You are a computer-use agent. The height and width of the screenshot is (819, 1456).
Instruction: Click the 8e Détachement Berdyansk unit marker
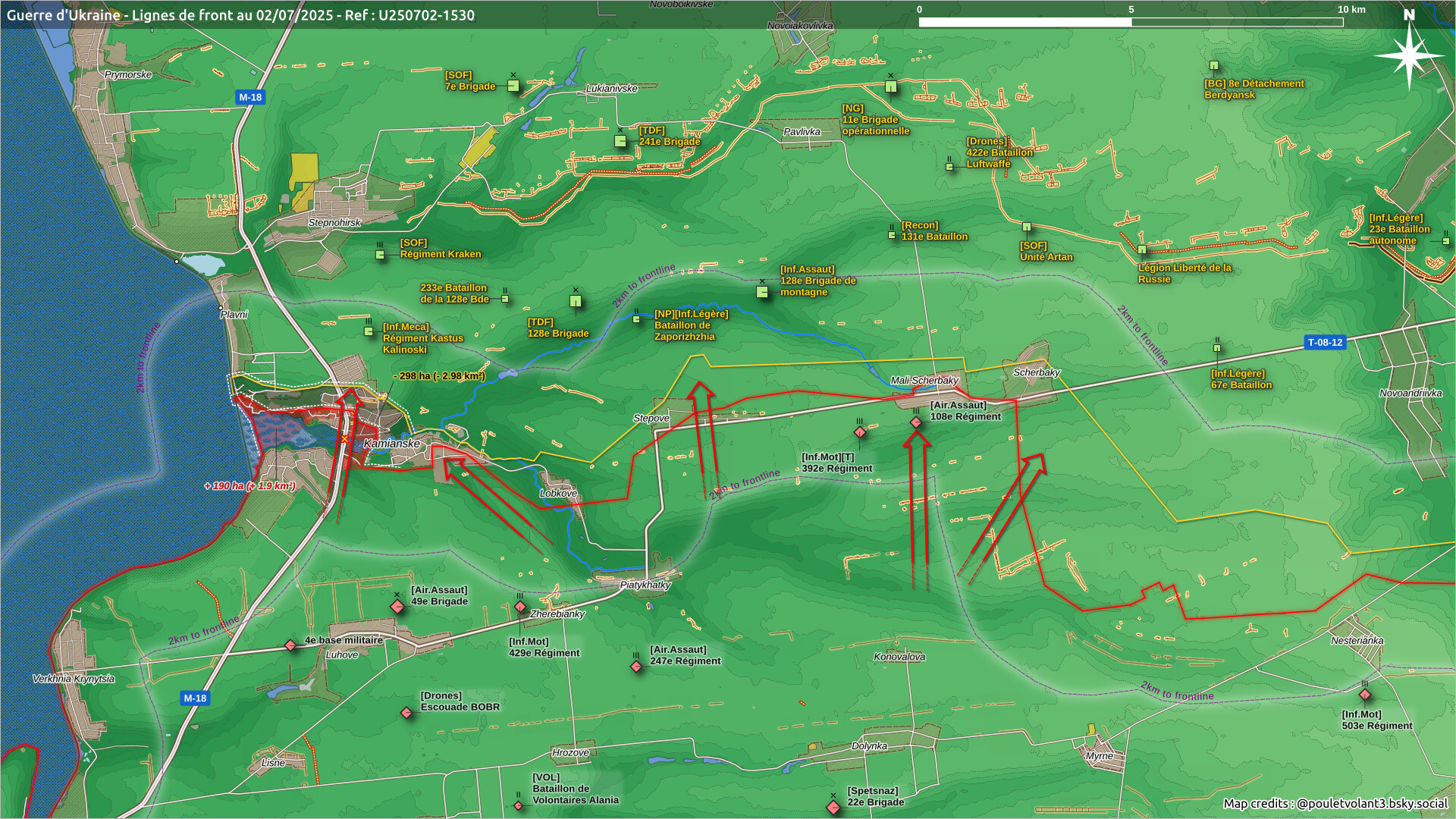coord(1214,65)
